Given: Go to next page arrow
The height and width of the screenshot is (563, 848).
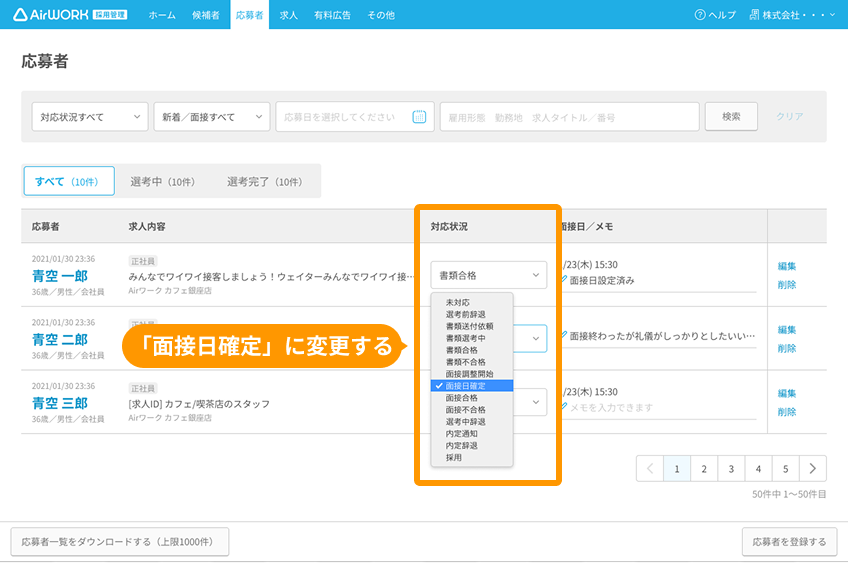Looking at the screenshot, I should (x=813, y=468).
